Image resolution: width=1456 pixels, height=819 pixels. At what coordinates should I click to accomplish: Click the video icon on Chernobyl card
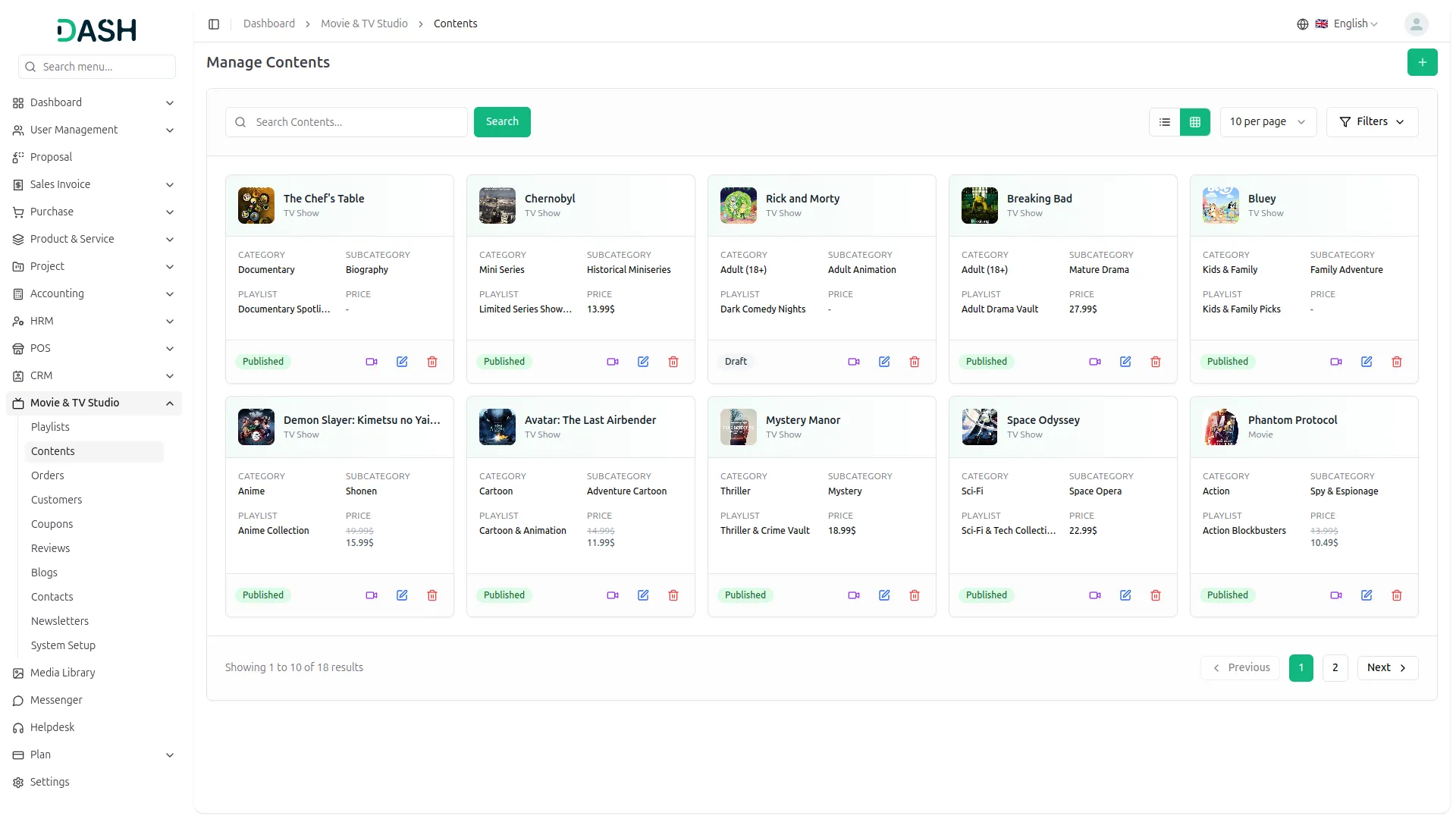tap(612, 362)
